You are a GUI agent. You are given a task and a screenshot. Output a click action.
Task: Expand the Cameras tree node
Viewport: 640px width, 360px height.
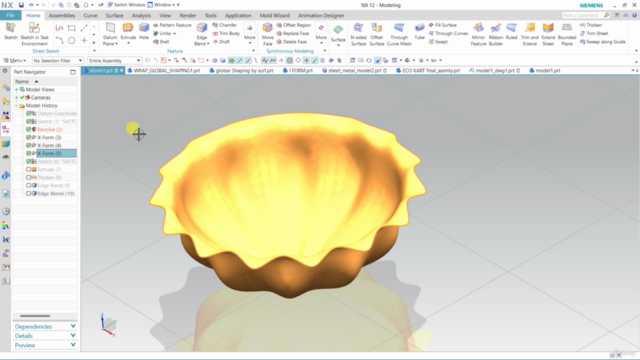[x=17, y=98]
